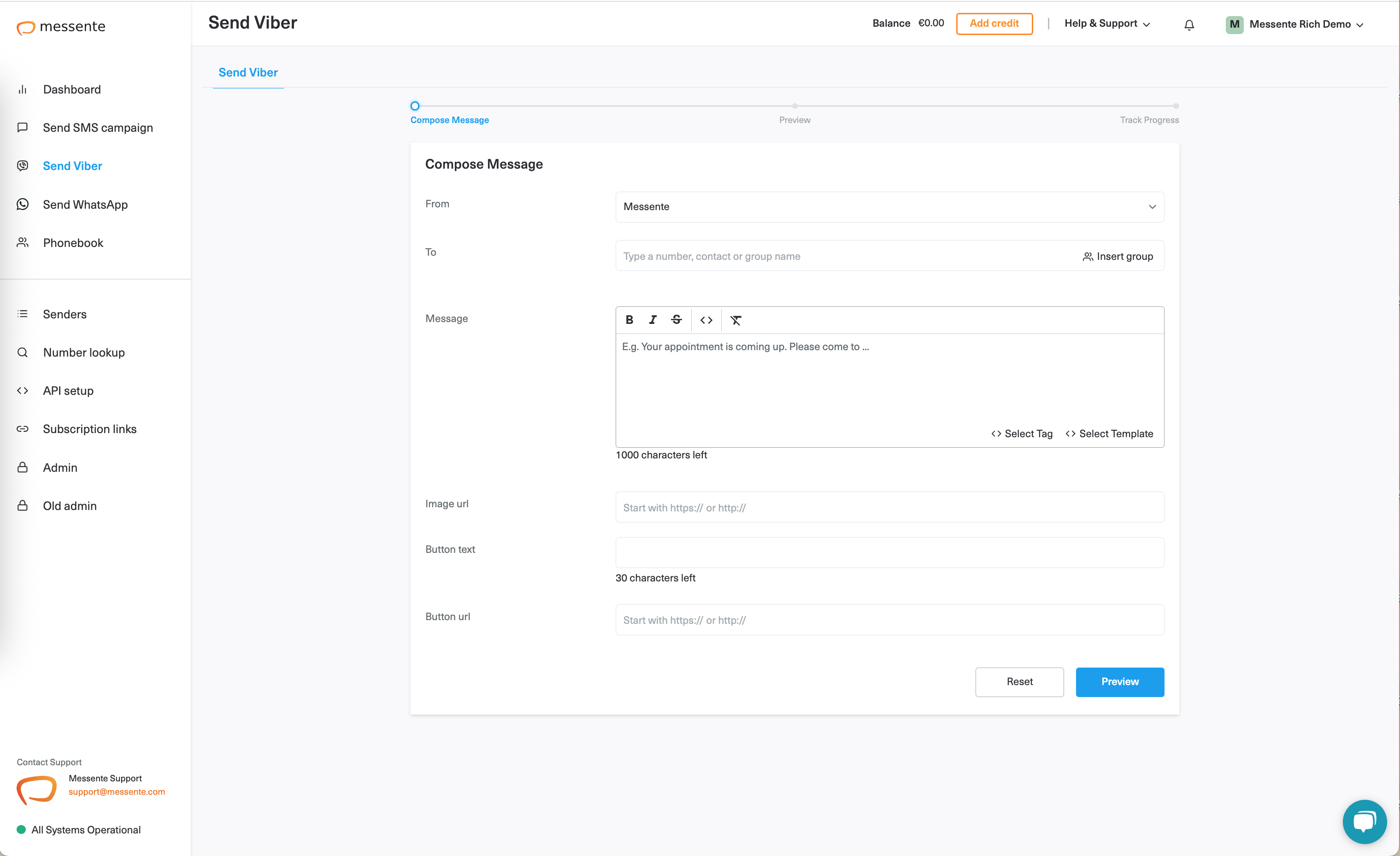Switch to the Send Viber tab

[248, 72]
